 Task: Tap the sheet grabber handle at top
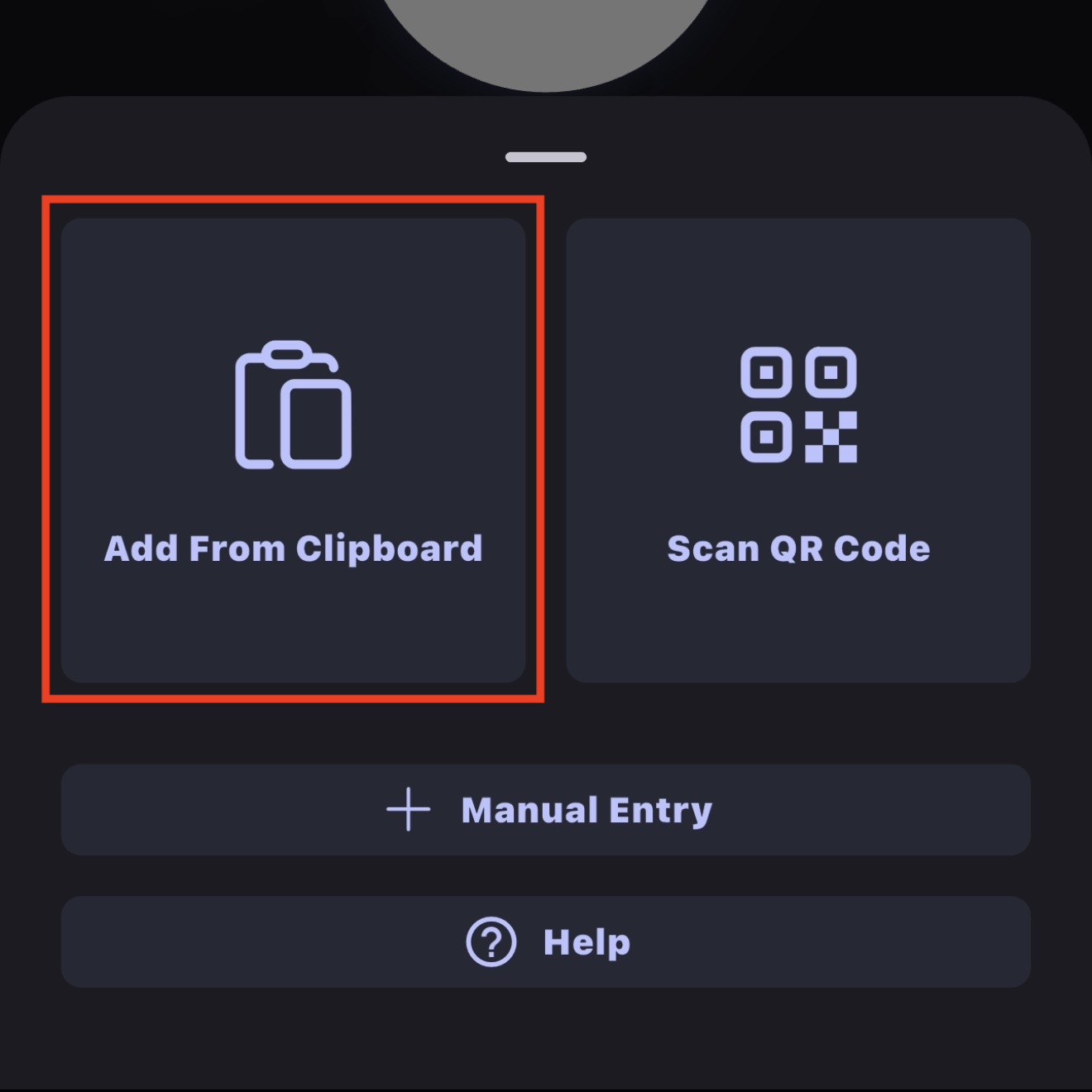pyautogui.click(x=546, y=157)
